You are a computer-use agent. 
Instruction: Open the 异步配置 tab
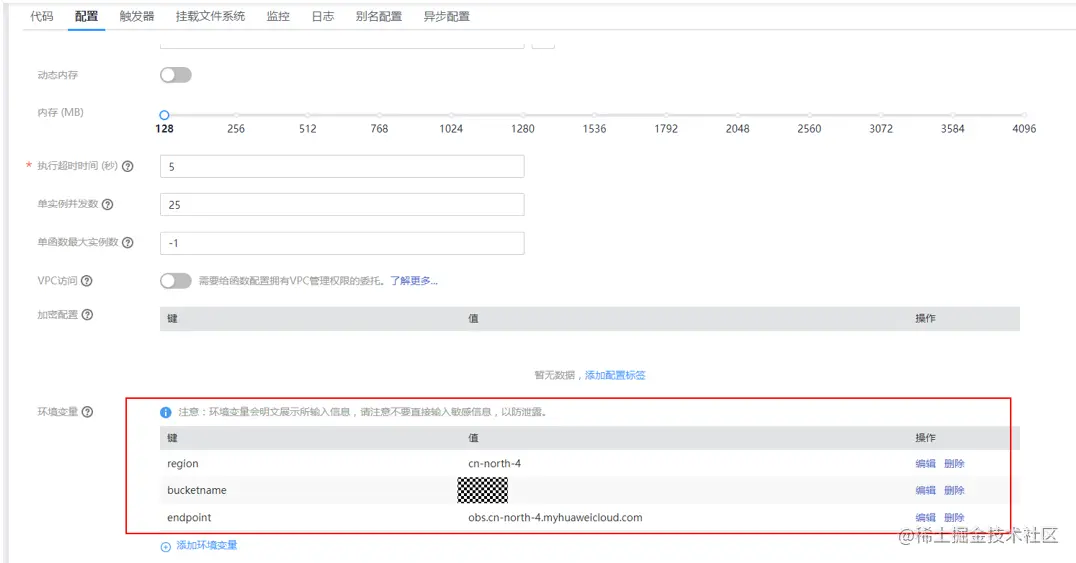(x=447, y=16)
